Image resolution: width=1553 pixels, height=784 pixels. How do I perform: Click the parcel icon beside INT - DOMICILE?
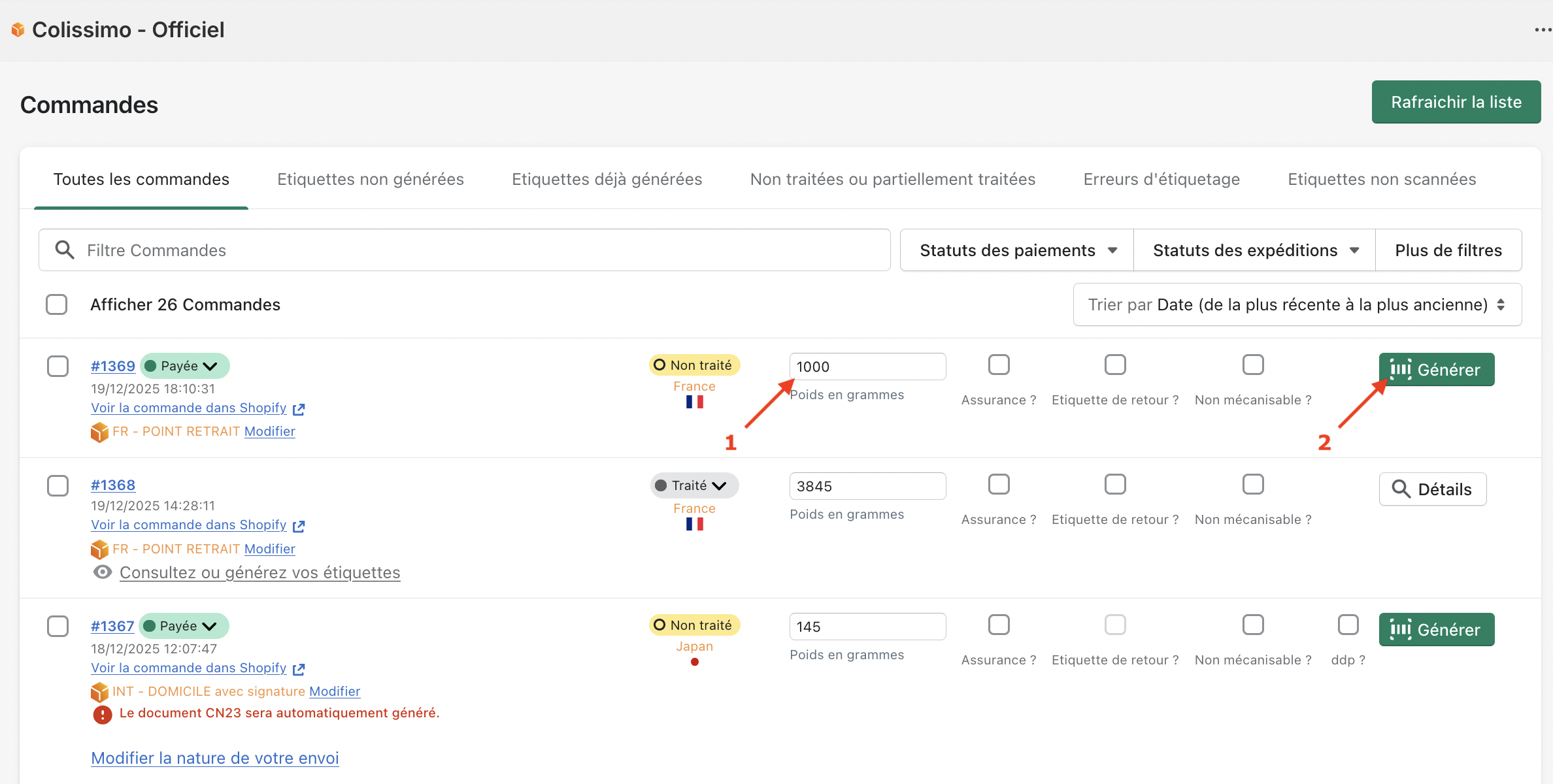[99, 691]
